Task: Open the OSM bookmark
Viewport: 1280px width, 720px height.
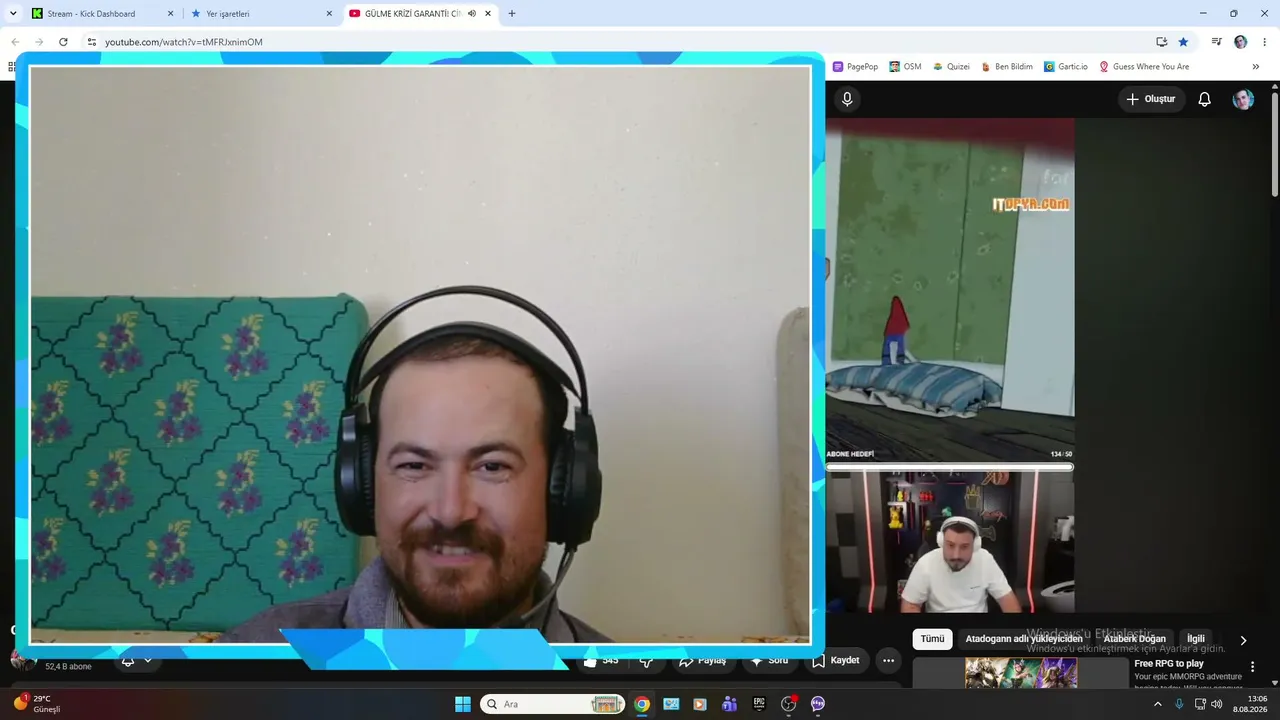Action: [905, 67]
